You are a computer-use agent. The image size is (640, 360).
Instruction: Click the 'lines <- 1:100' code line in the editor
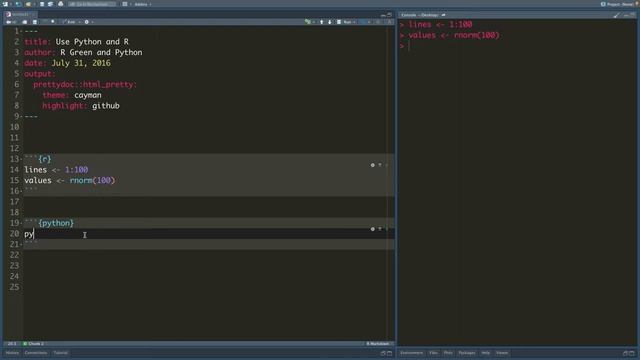(56, 170)
